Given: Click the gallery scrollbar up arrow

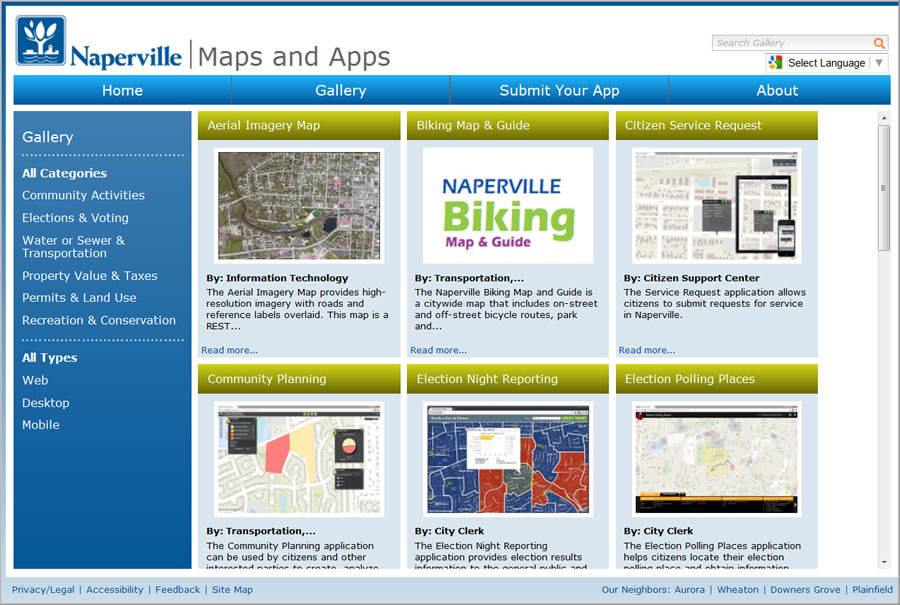Looking at the screenshot, I should coord(884,118).
